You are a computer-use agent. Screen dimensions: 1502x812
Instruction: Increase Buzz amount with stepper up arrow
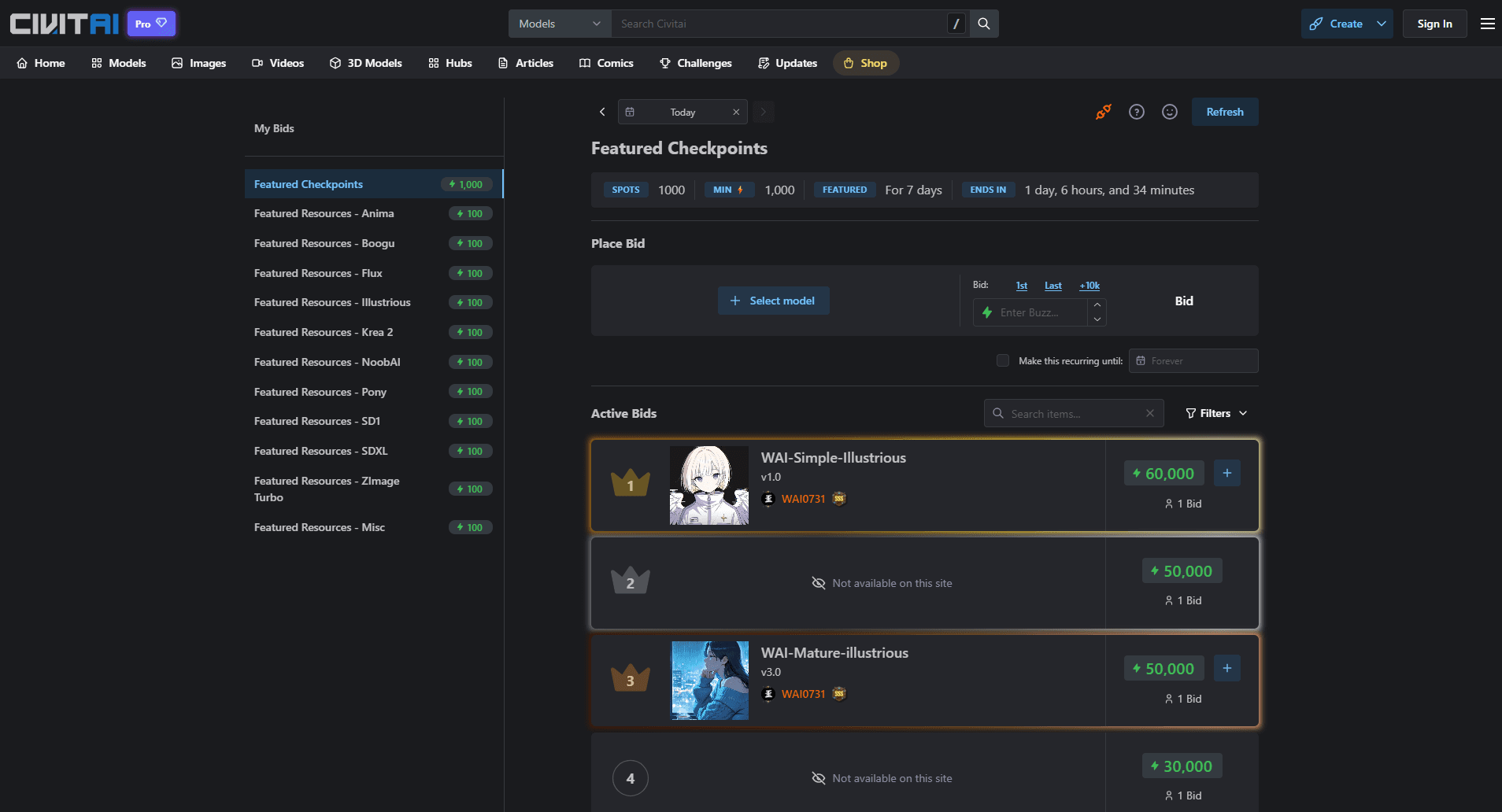(1097, 305)
